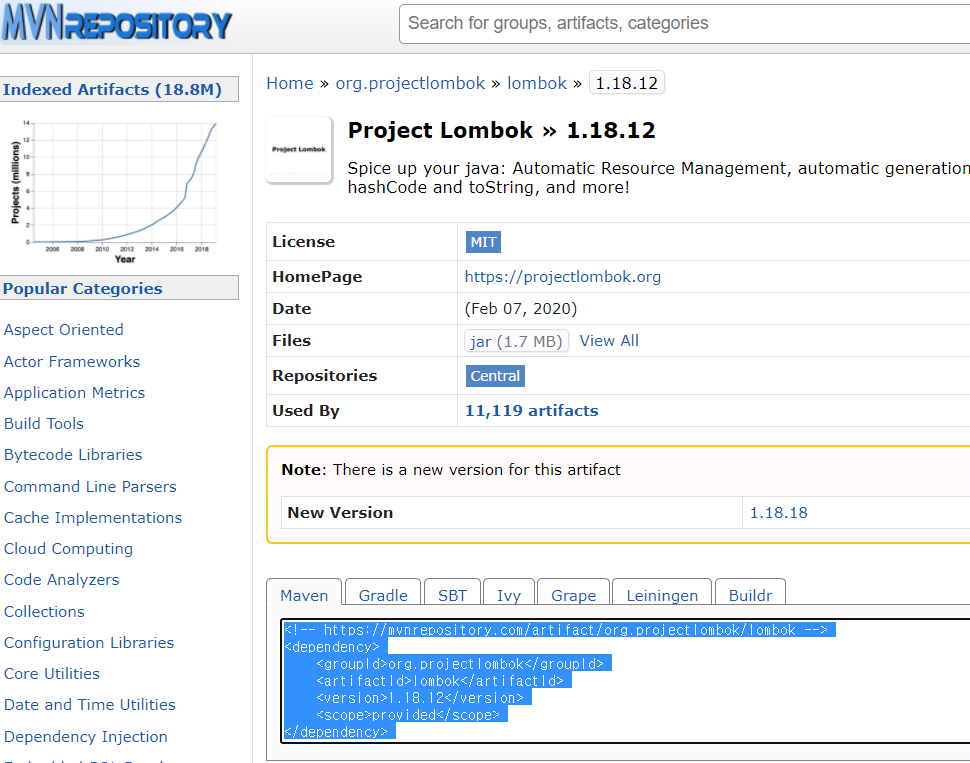Viewport: 970px width, 763px height.
Task: Open the Date and Time Utilities category
Action: point(90,704)
